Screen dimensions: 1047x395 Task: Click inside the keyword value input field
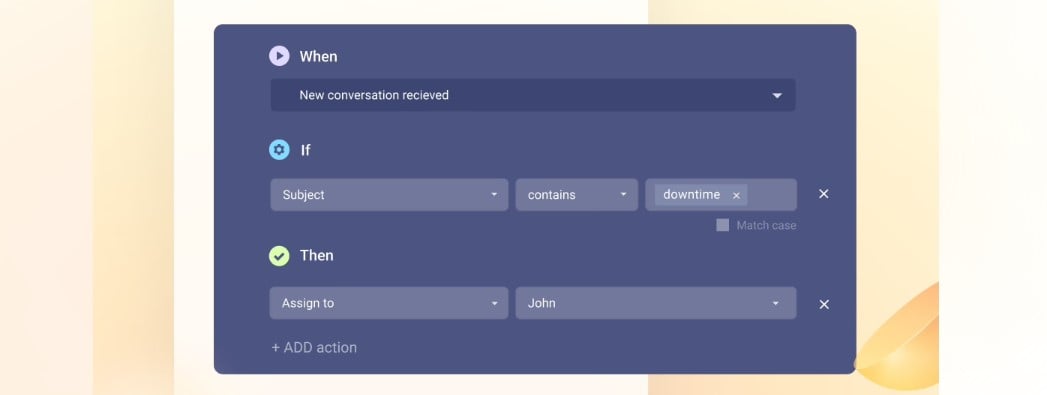(771, 195)
